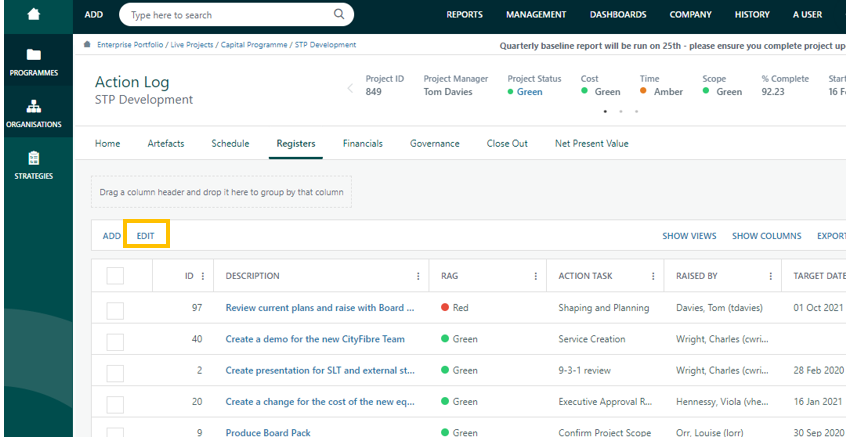The height and width of the screenshot is (445, 846).
Task: Click SHOW VIEWS button
Action: [x=690, y=236]
